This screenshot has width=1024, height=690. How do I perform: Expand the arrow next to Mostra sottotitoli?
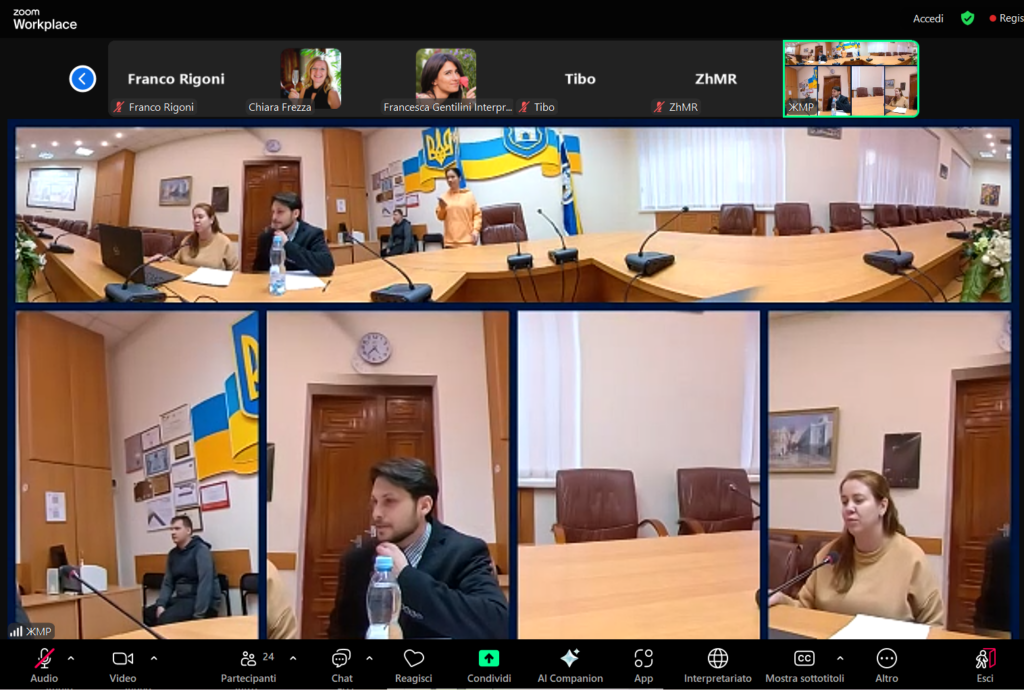click(x=839, y=658)
